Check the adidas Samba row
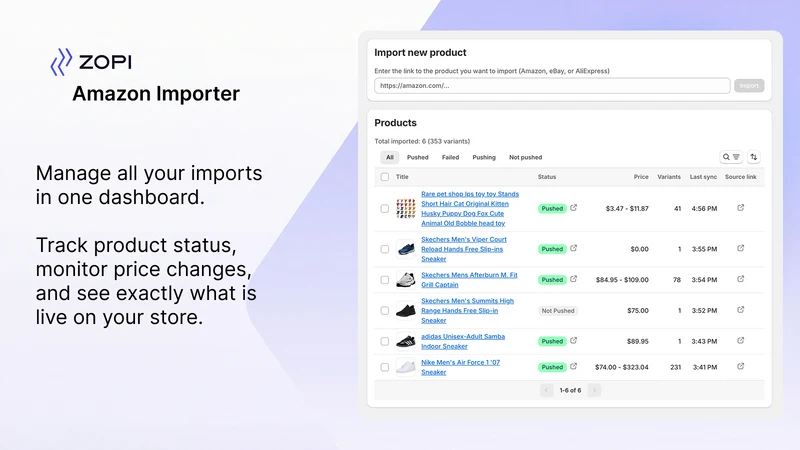This screenshot has width=800, height=450. click(x=385, y=341)
